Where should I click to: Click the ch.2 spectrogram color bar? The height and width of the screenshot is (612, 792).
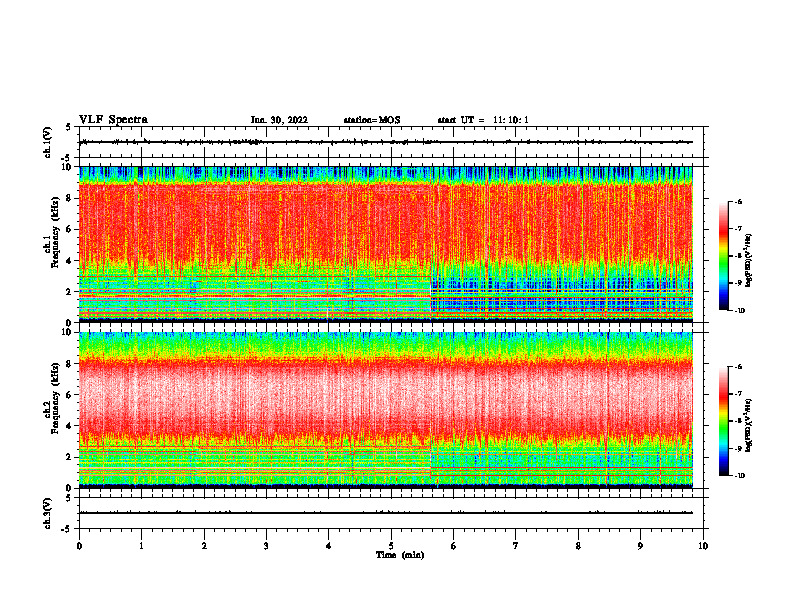[724, 421]
